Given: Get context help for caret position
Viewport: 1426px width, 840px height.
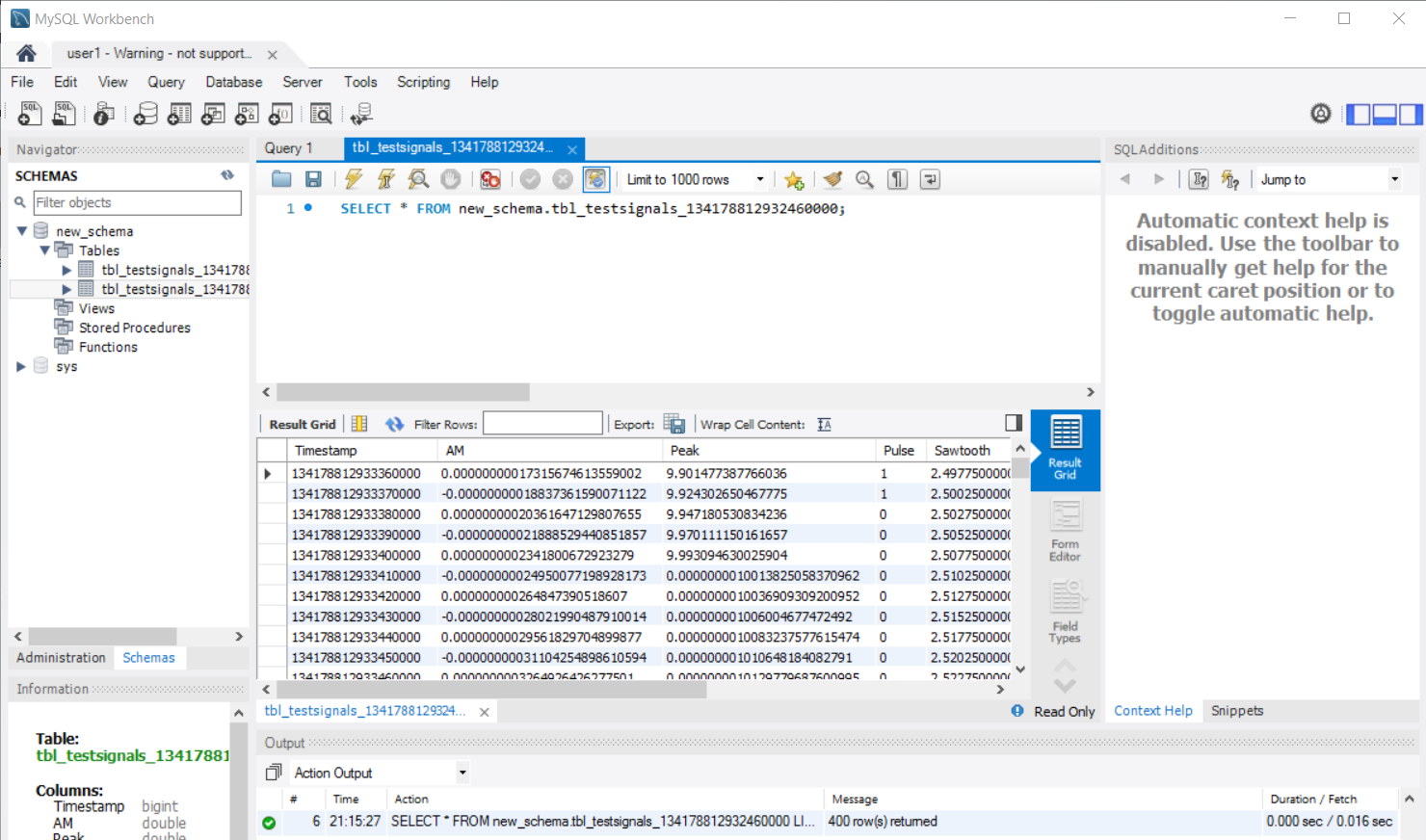Looking at the screenshot, I should pyautogui.click(x=1199, y=179).
